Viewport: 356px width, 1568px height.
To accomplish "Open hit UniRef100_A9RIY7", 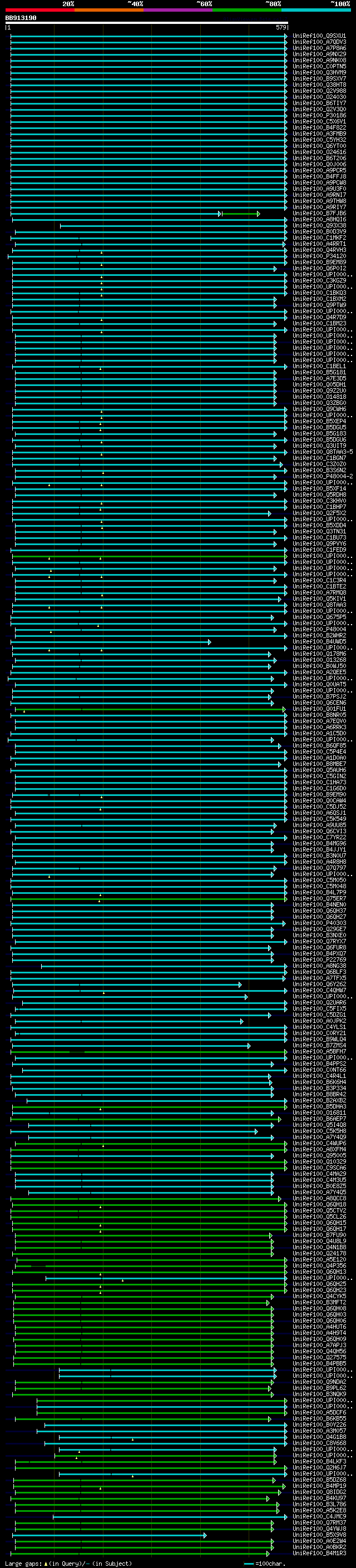I will (319, 207).
